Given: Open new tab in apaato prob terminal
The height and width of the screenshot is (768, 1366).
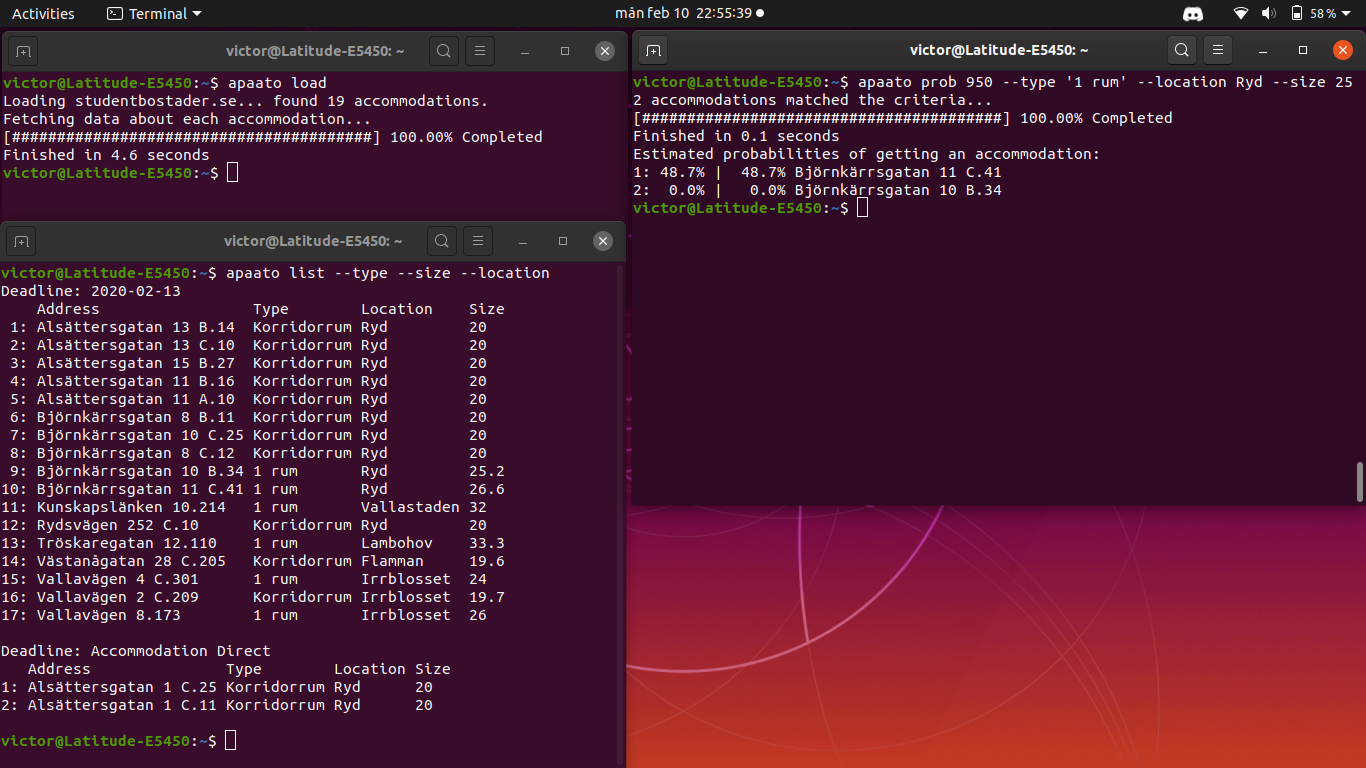Looking at the screenshot, I should coord(653,50).
